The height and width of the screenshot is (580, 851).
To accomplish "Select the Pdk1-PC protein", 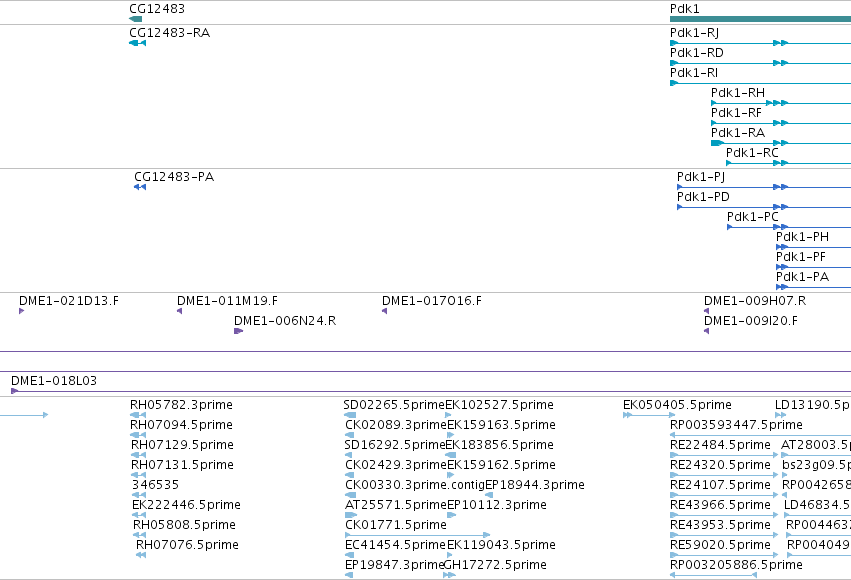I will (753, 217).
